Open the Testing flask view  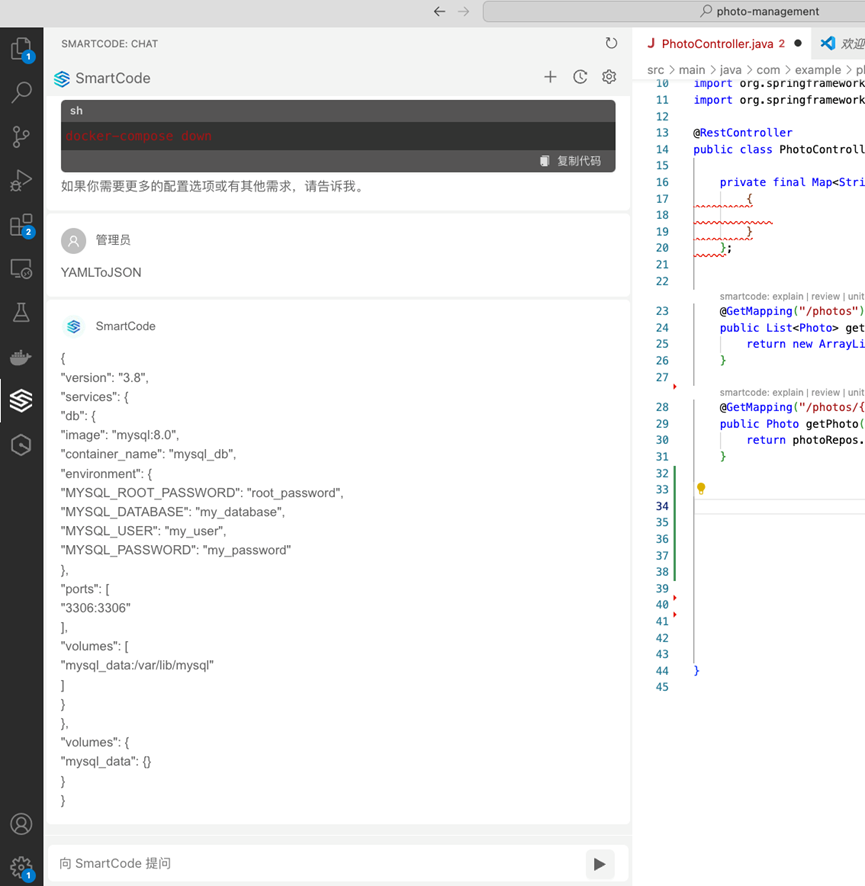point(21,312)
